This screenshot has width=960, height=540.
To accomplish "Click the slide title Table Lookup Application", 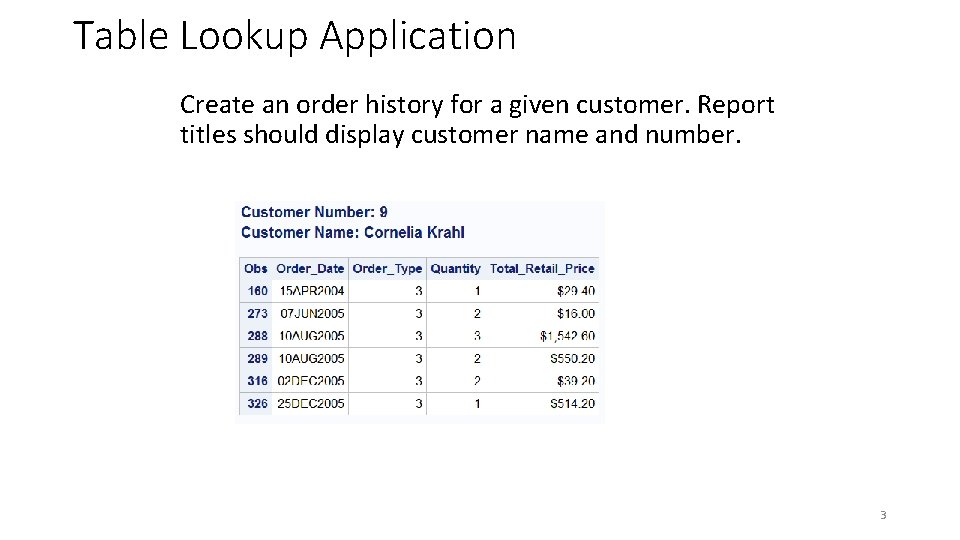I will pyautogui.click(x=294, y=36).
